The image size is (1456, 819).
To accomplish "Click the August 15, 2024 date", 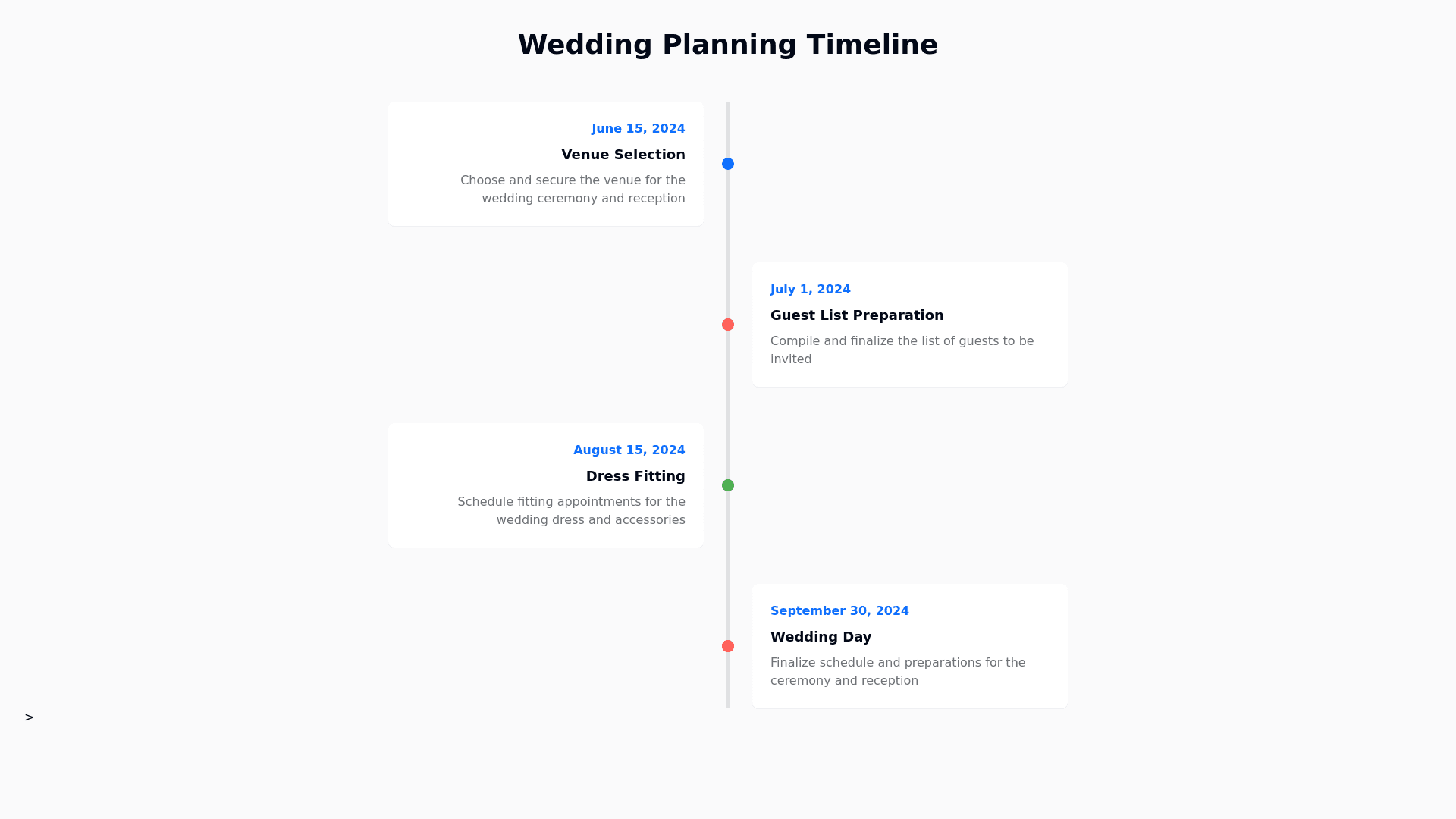I will (x=629, y=450).
